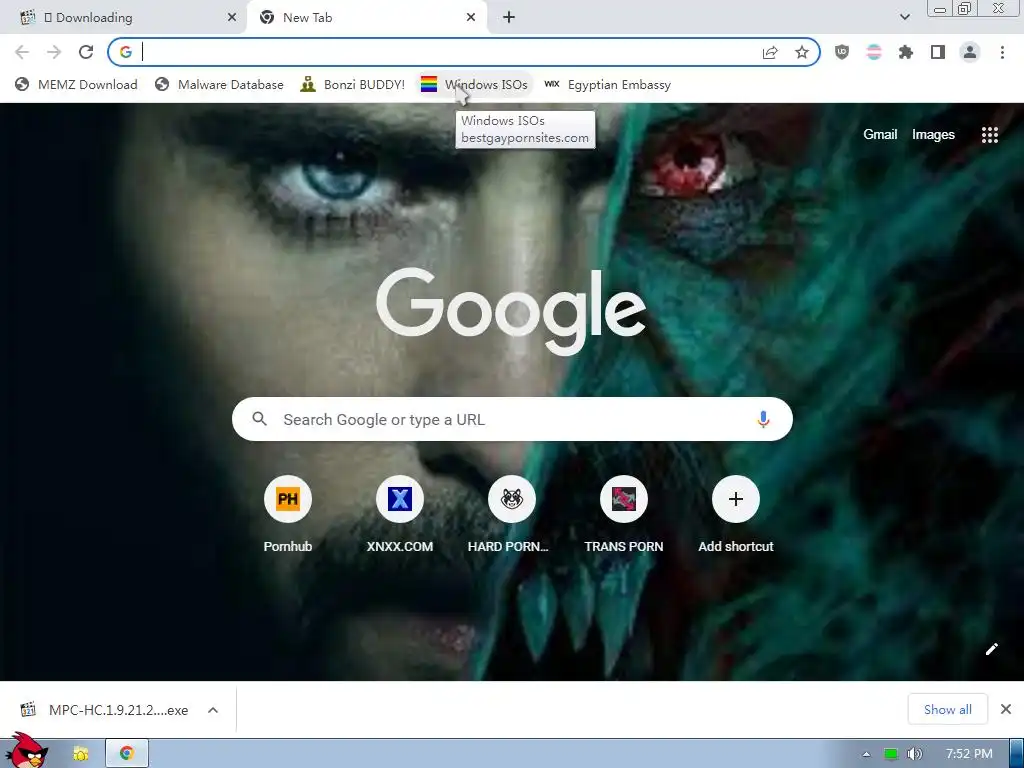Show hidden system tray icons

point(866,754)
